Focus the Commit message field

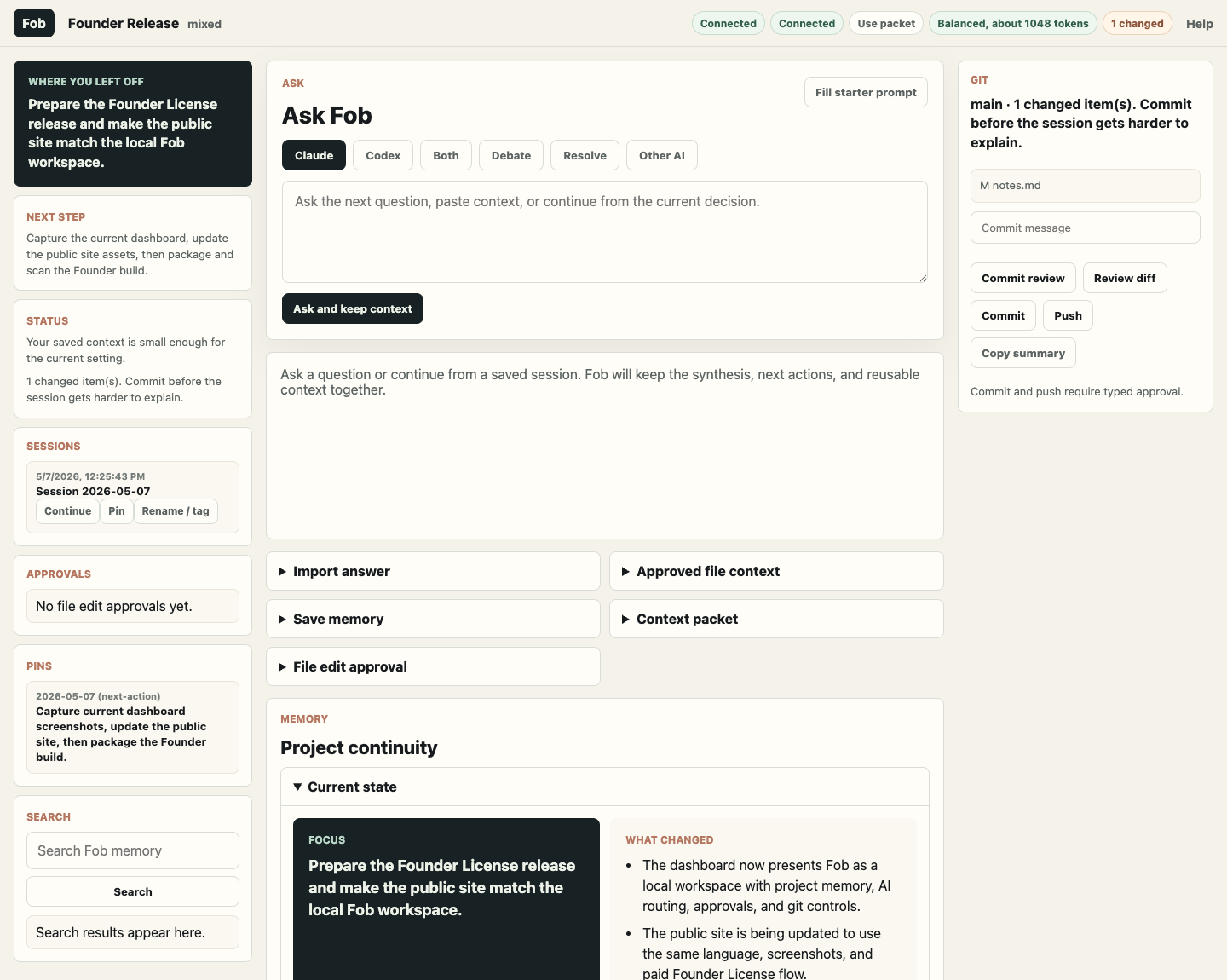1085,228
